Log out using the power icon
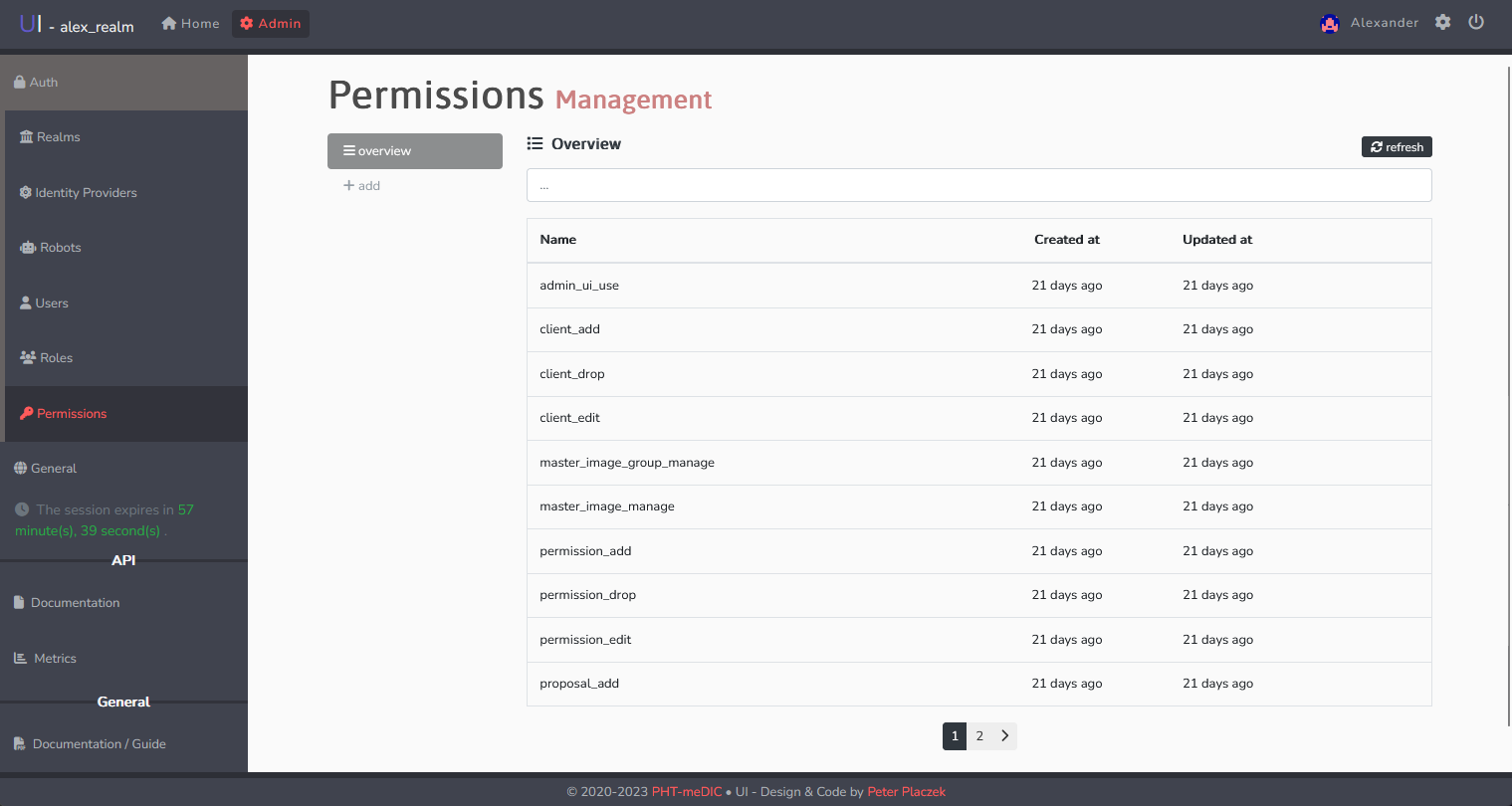1512x806 pixels. click(x=1476, y=21)
